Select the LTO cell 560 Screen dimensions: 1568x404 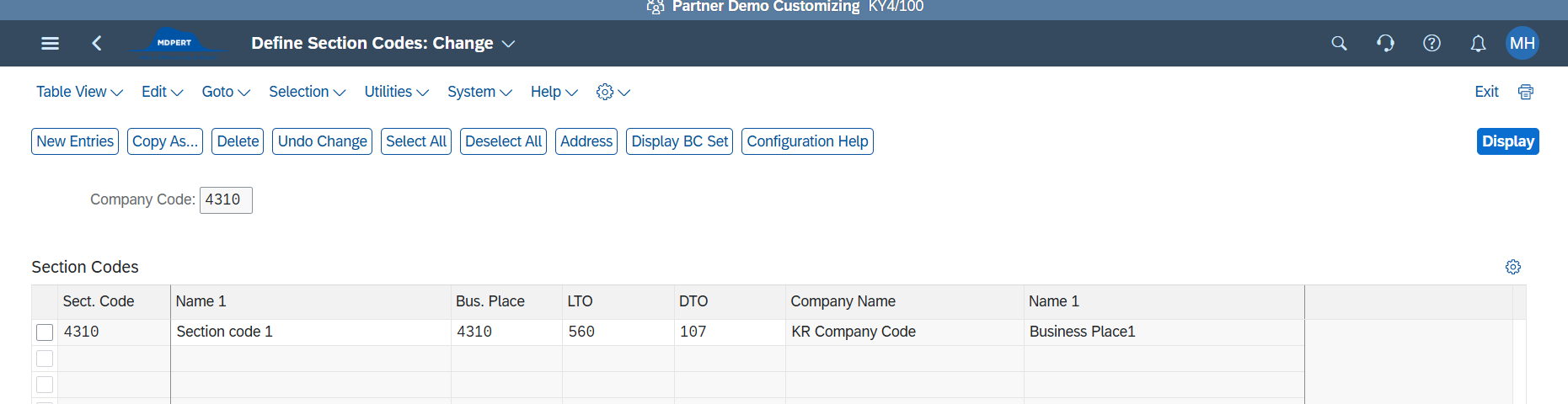[618, 332]
